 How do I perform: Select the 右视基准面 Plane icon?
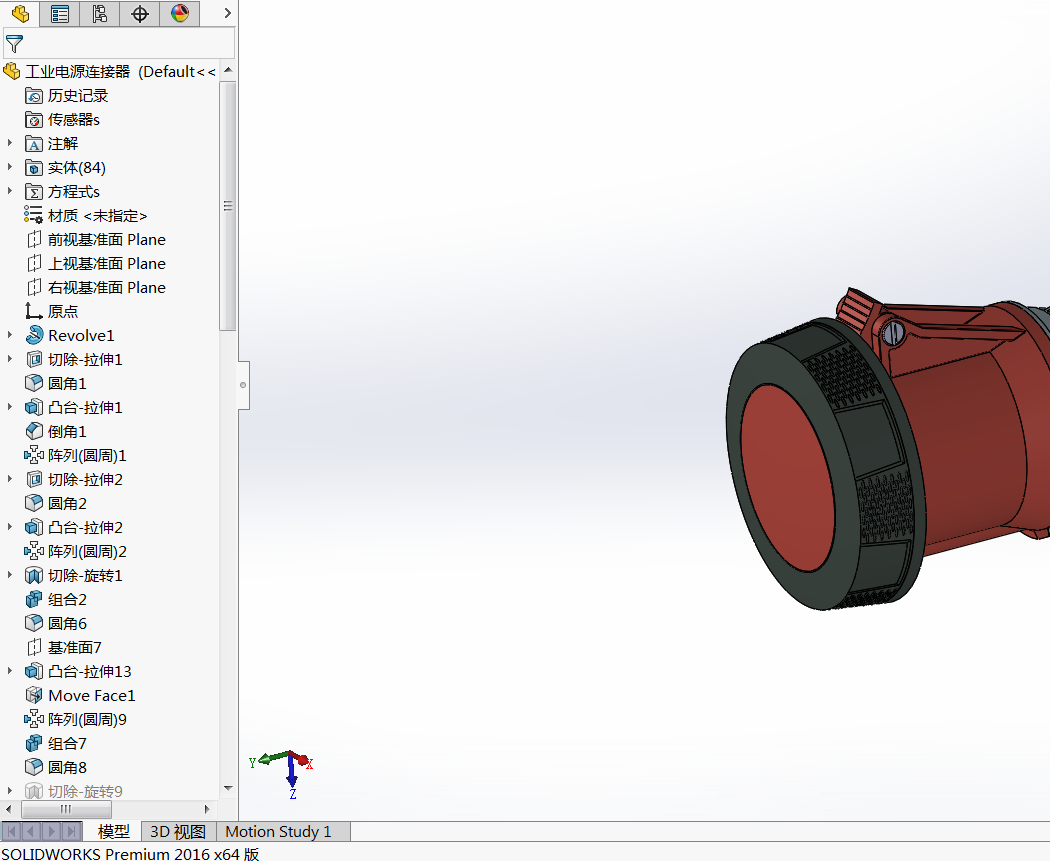[x=33, y=287]
